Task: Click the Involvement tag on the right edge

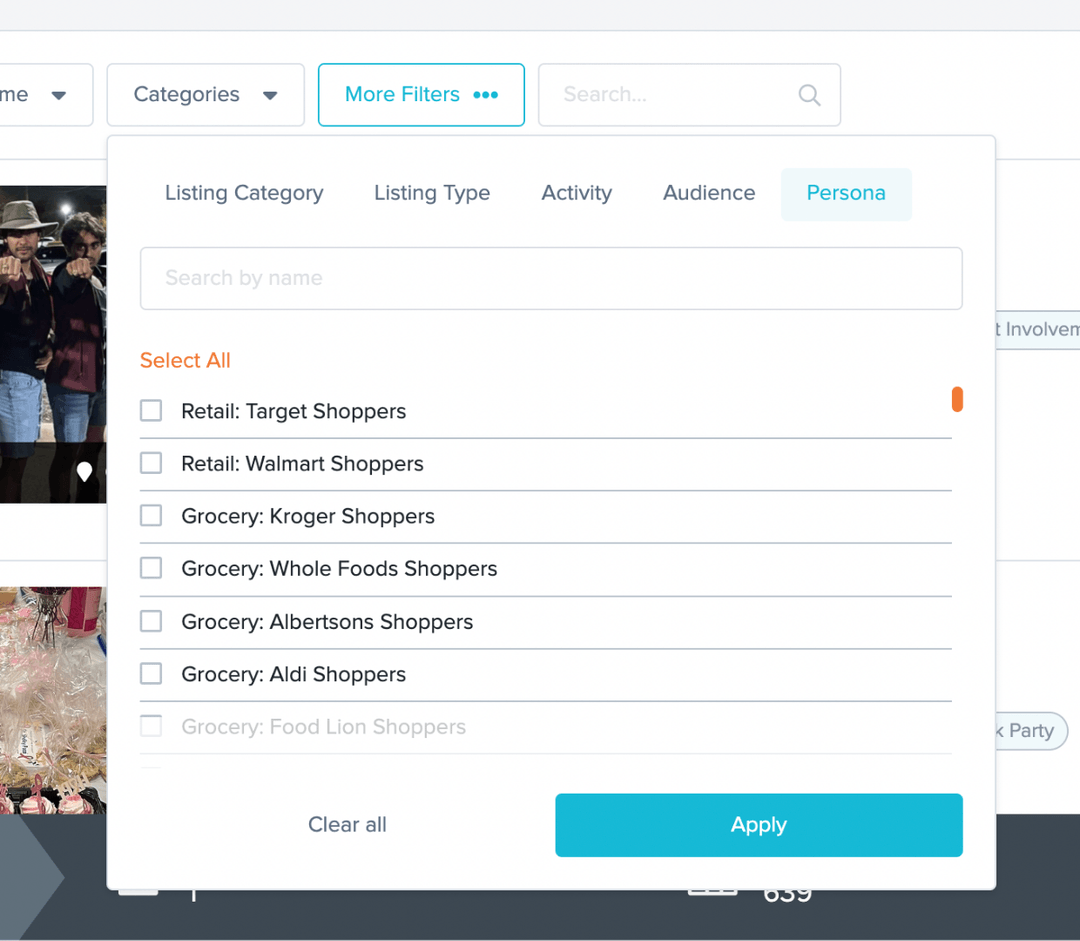Action: point(1040,329)
